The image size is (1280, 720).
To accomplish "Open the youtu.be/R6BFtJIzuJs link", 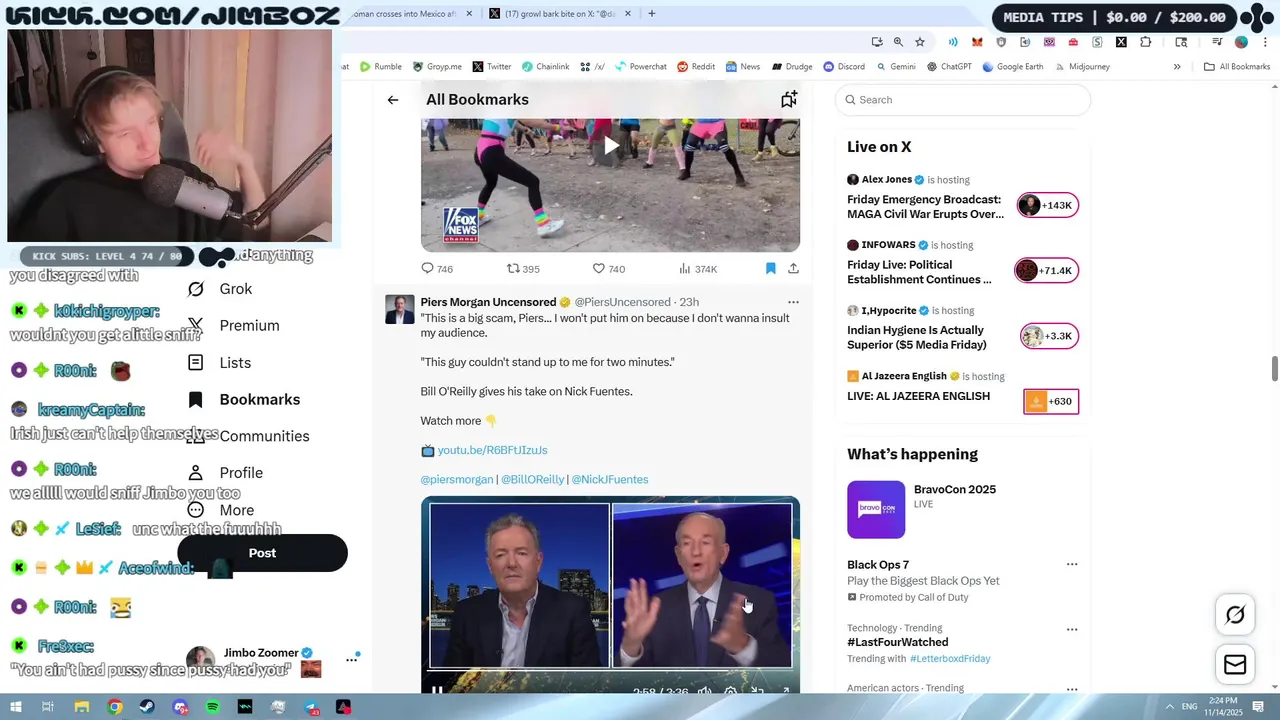I will pyautogui.click(x=492, y=450).
